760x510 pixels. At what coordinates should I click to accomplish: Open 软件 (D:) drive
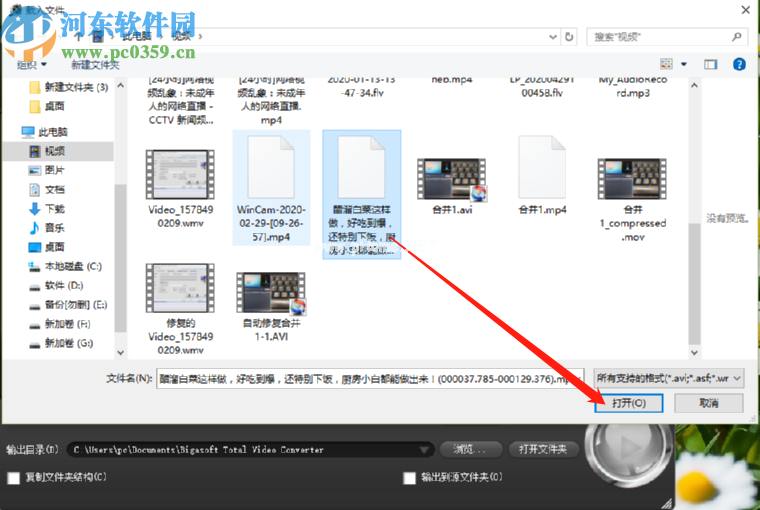(x=56, y=286)
